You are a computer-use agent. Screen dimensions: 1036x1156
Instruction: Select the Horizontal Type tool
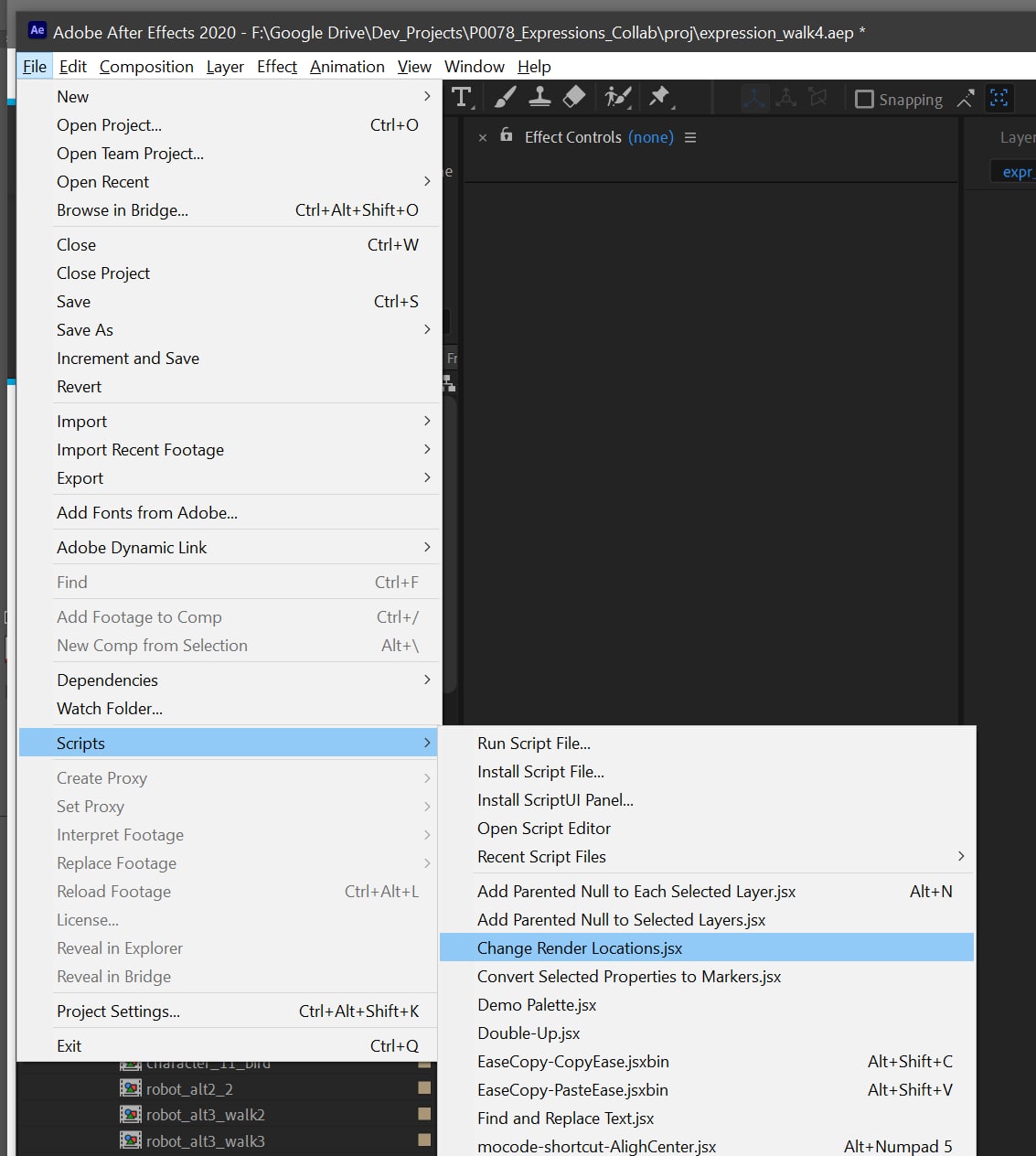point(462,97)
